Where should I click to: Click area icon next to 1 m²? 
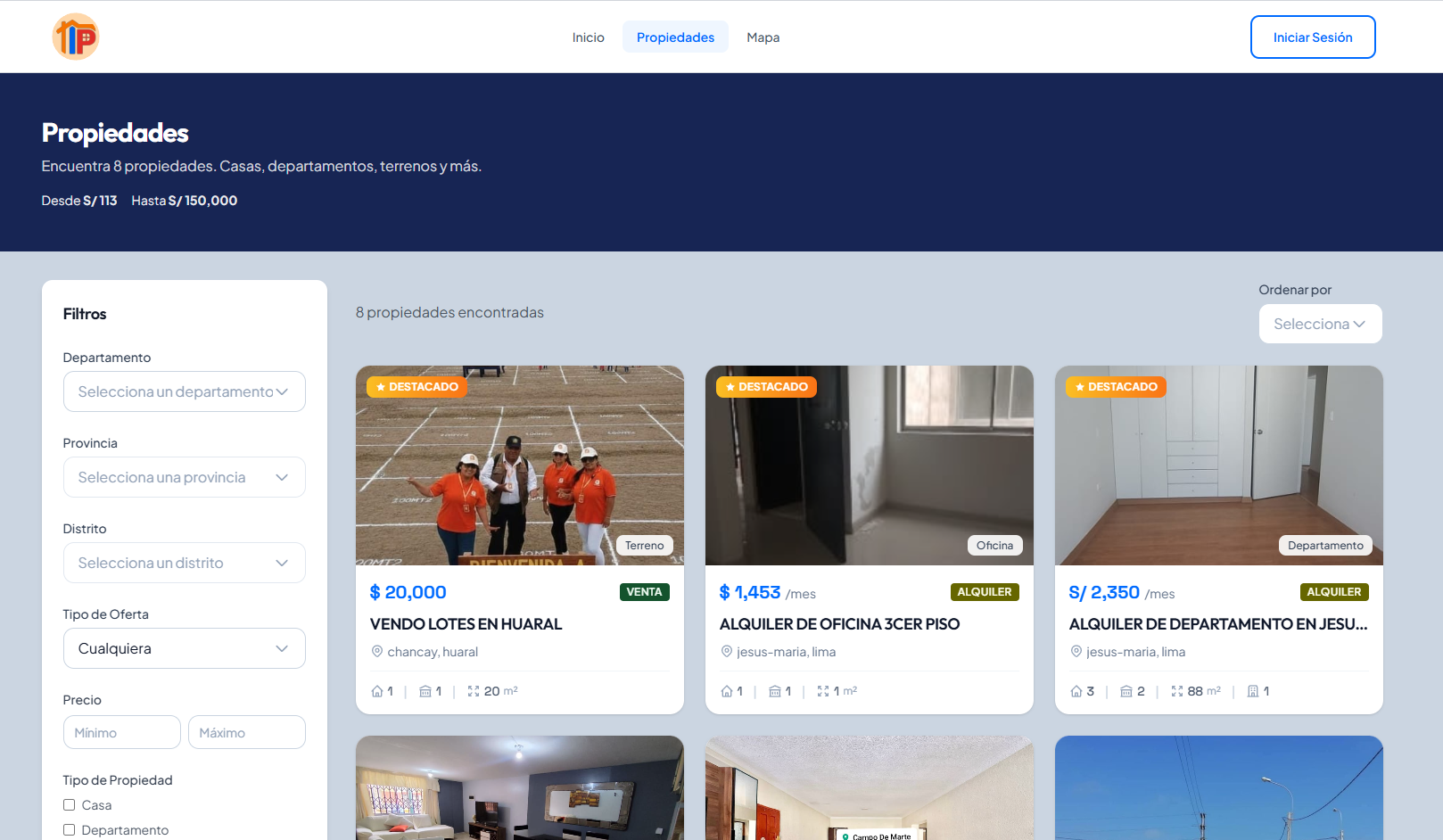pos(823,691)
